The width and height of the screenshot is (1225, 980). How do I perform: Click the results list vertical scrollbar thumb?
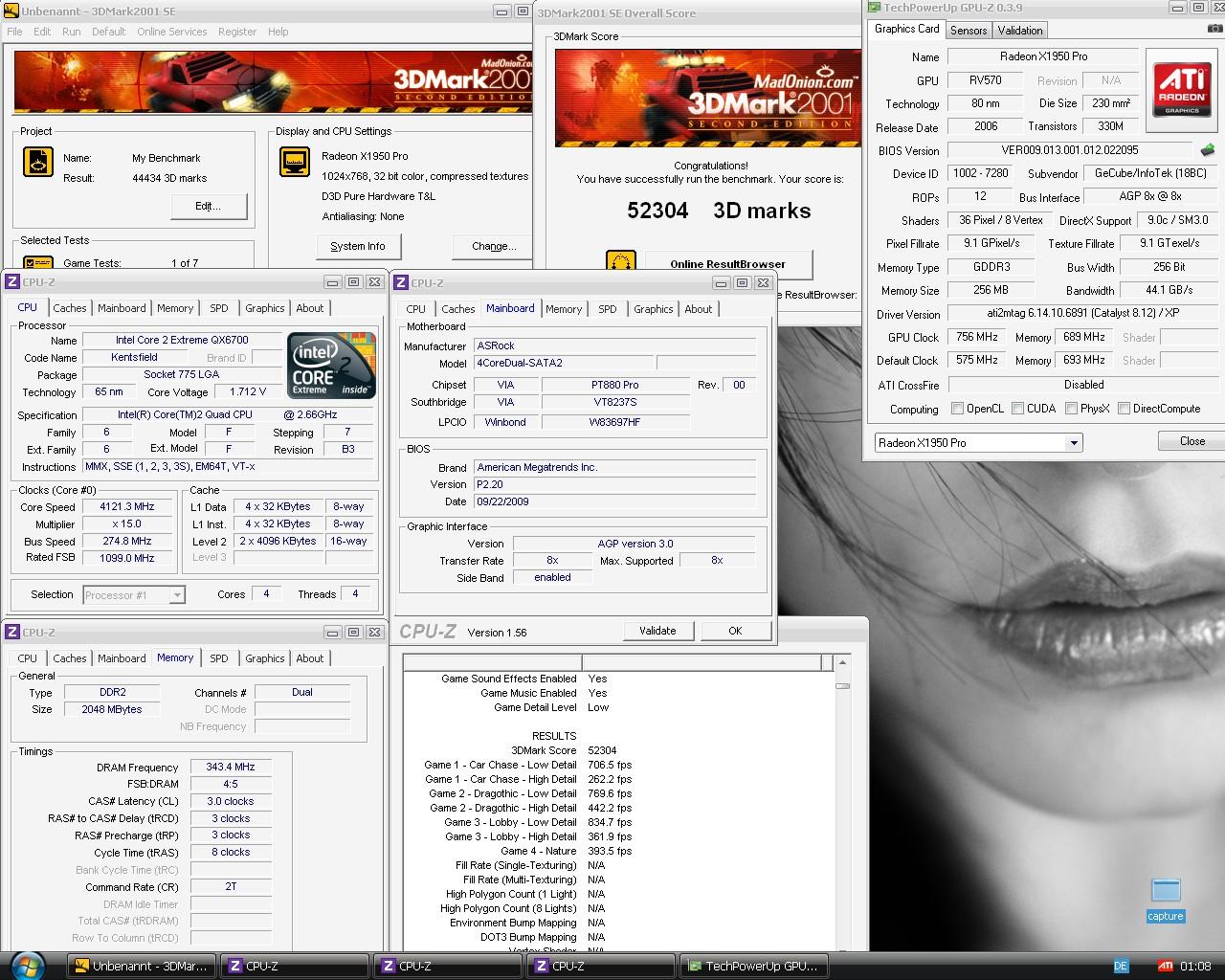click(842, 685)
